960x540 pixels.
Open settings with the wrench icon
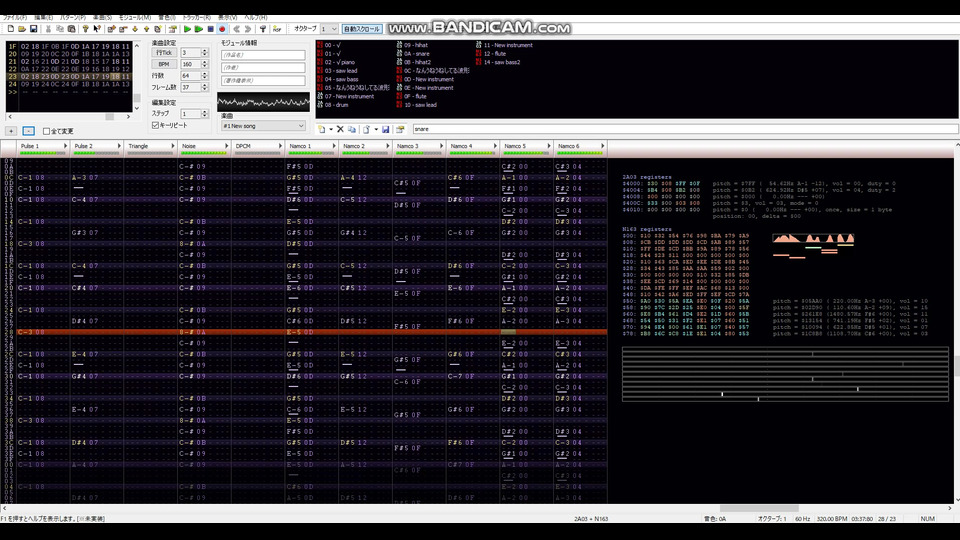click(x=263, y=29)
